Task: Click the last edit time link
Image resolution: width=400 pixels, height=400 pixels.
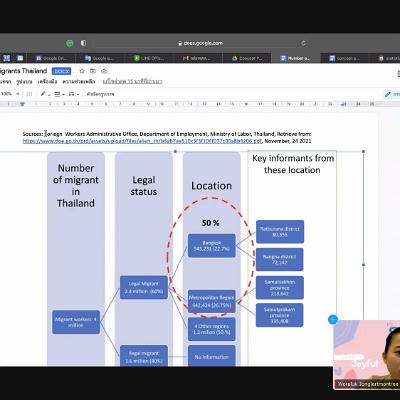Action: coord(132,81)
